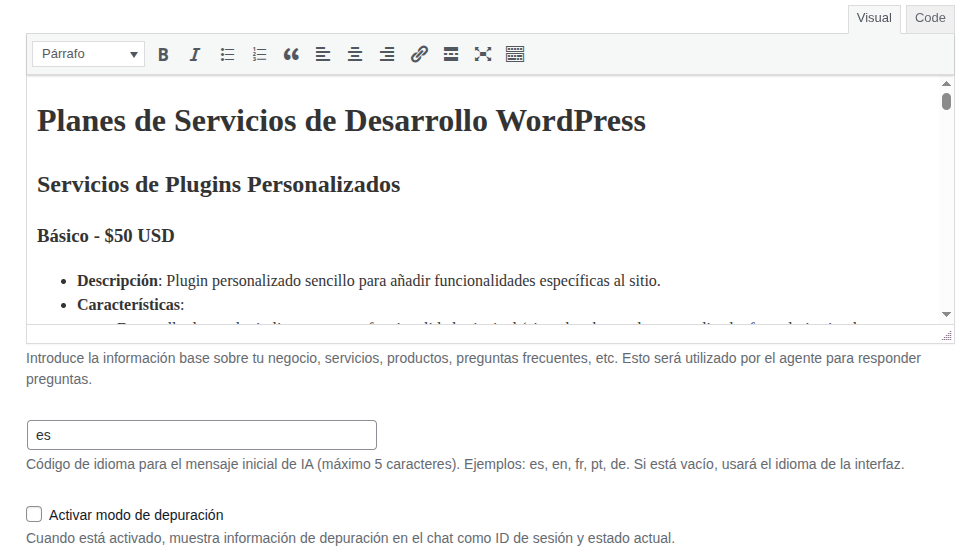The width and height of the screenshot is (966, 546).
Task: Click the language code input field
Action: 201,435
